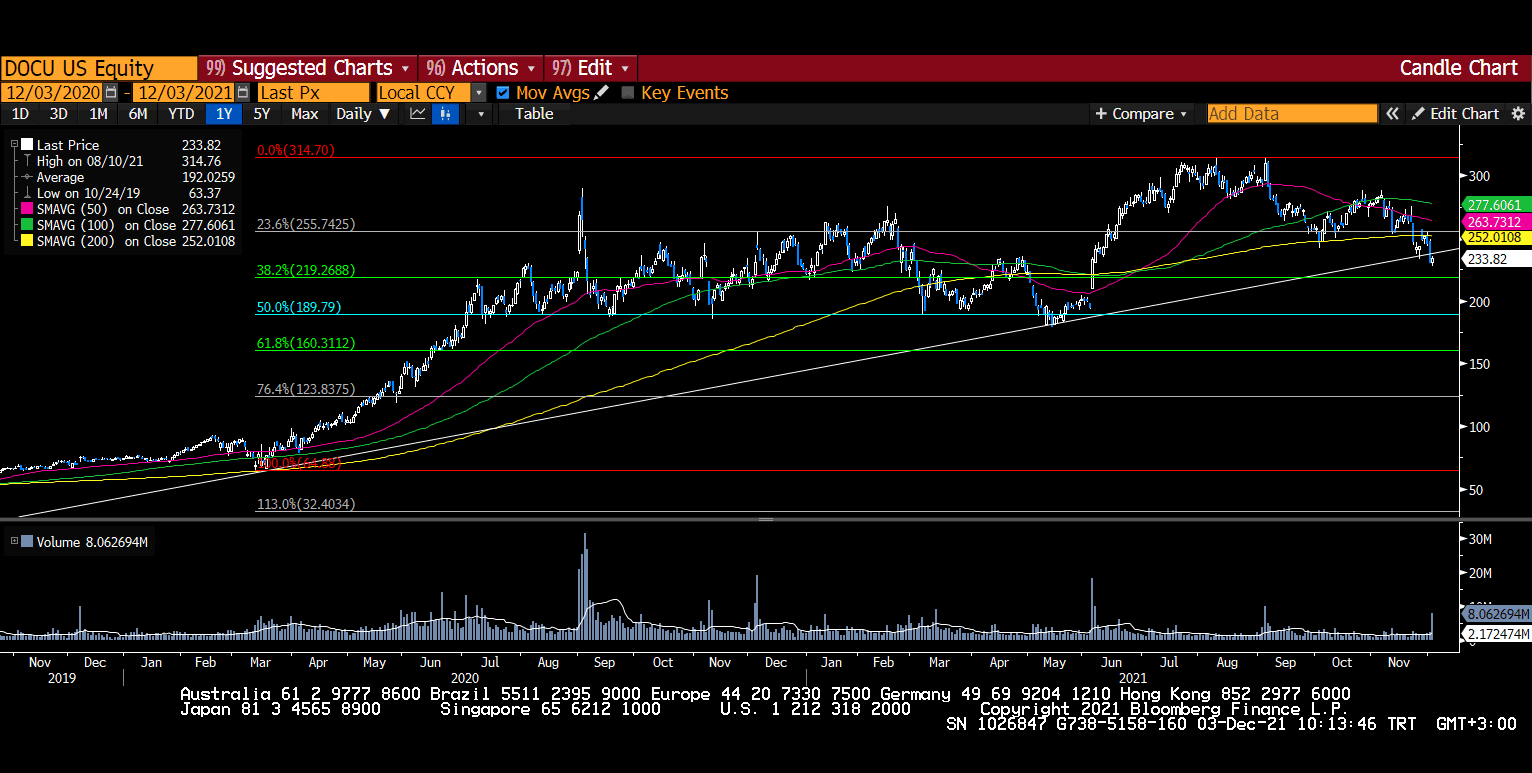Open the chart style dropdown arrow
The height and width of the screenshot is (773, 1532).
click(x=481, y=114)
